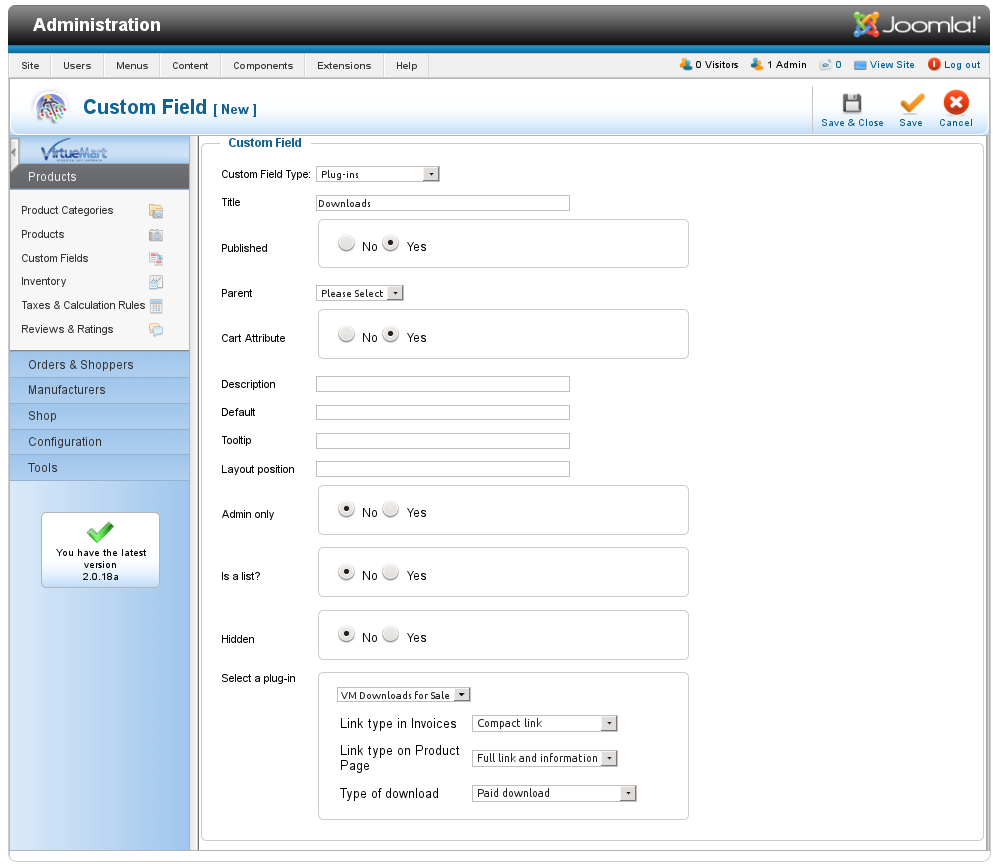Open the Components menu
The height and width of the screenshot is (867, 993).
click(x=263, y=66)
